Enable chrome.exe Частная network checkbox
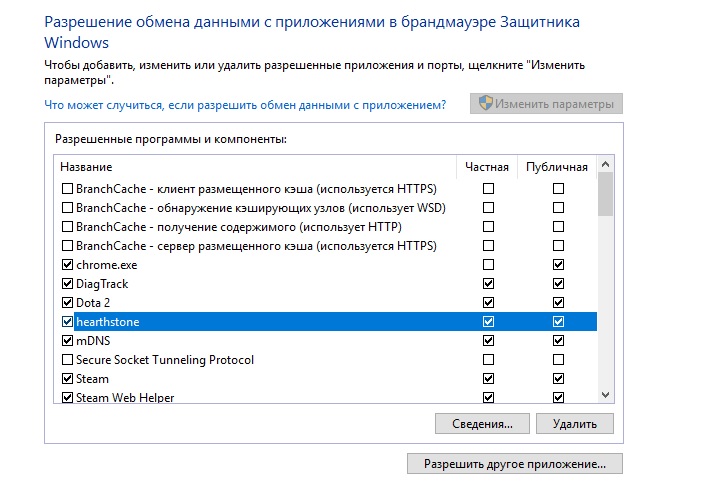712x491 pixels. pyautogui.click(x=488, y=265)
